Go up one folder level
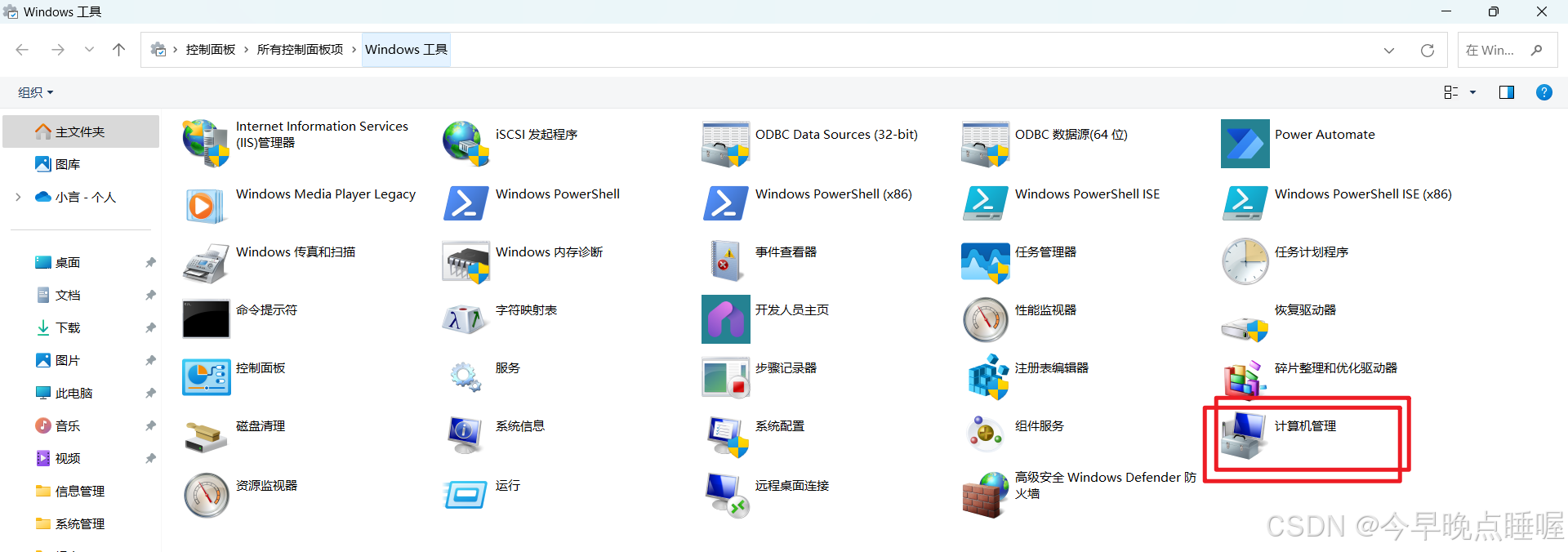 118,50
